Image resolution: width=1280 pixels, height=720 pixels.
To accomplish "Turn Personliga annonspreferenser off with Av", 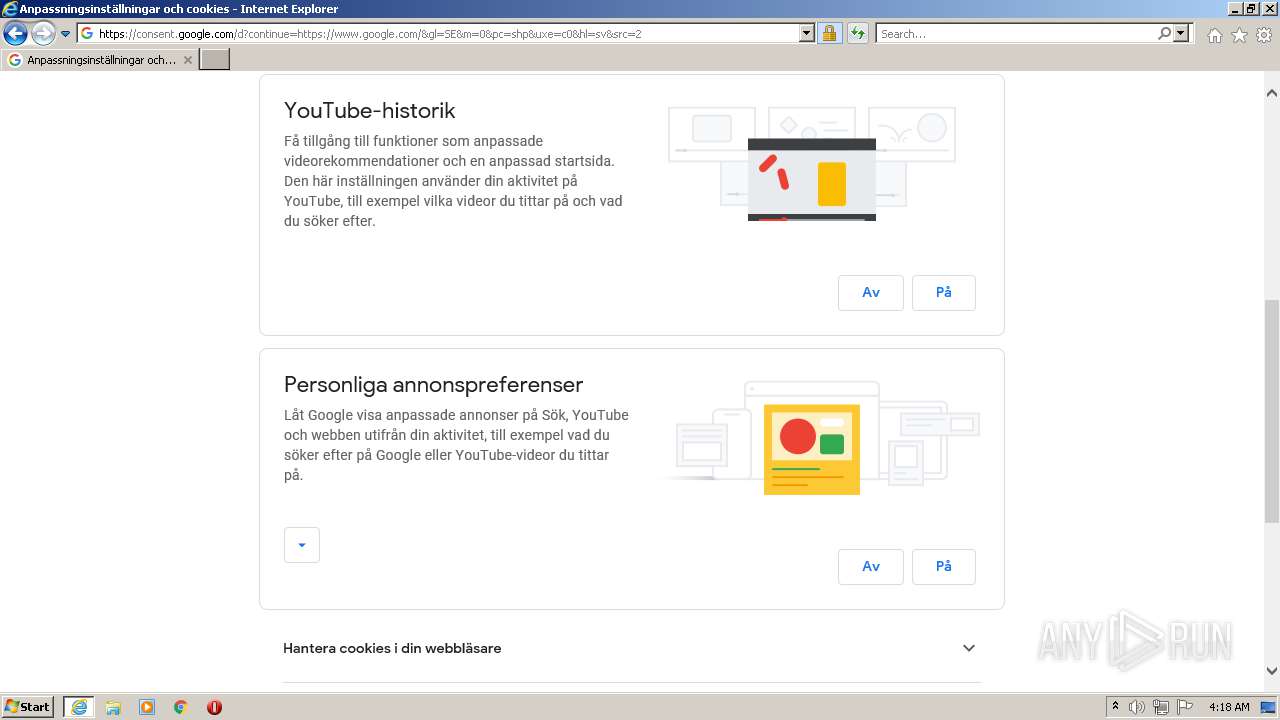I will click(871, 567).
